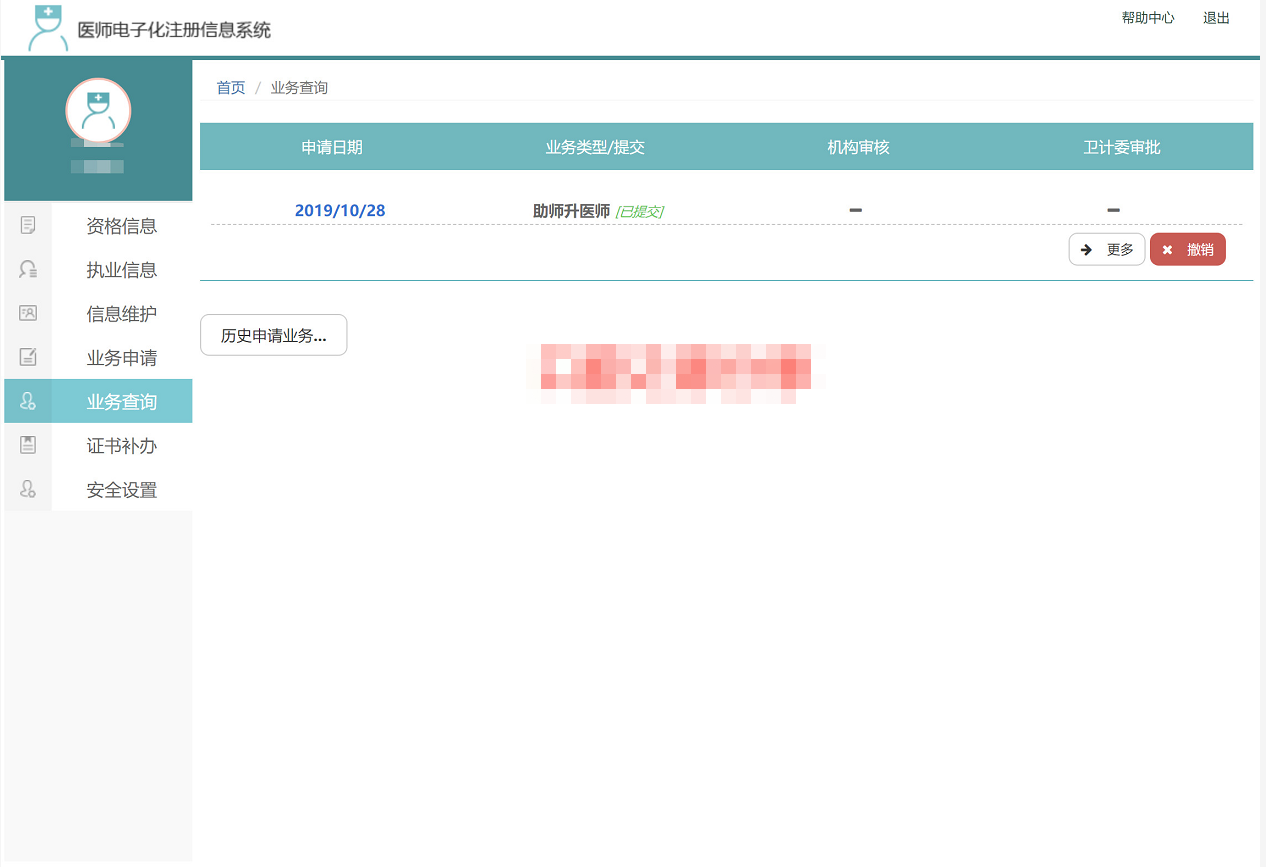Log out using the 退出 option
The image size is (1266, 867).
point(1215,17)
